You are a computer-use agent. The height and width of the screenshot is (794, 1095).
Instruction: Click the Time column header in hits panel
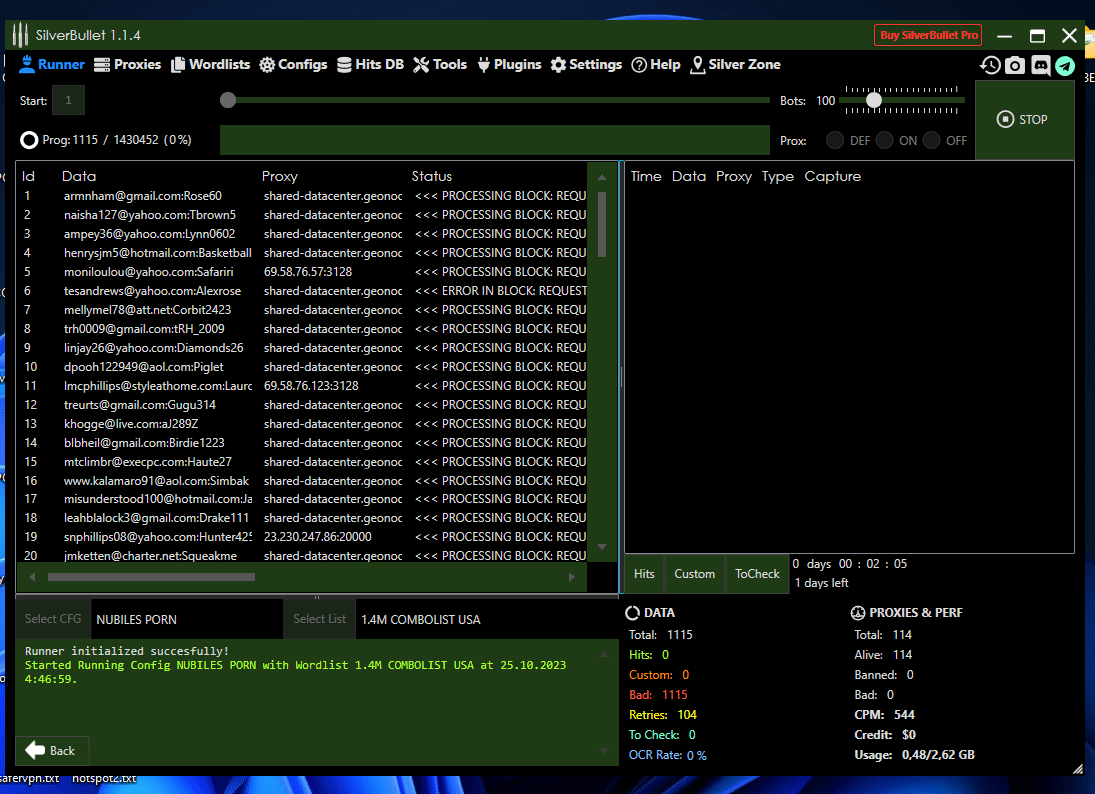point(646,176)
